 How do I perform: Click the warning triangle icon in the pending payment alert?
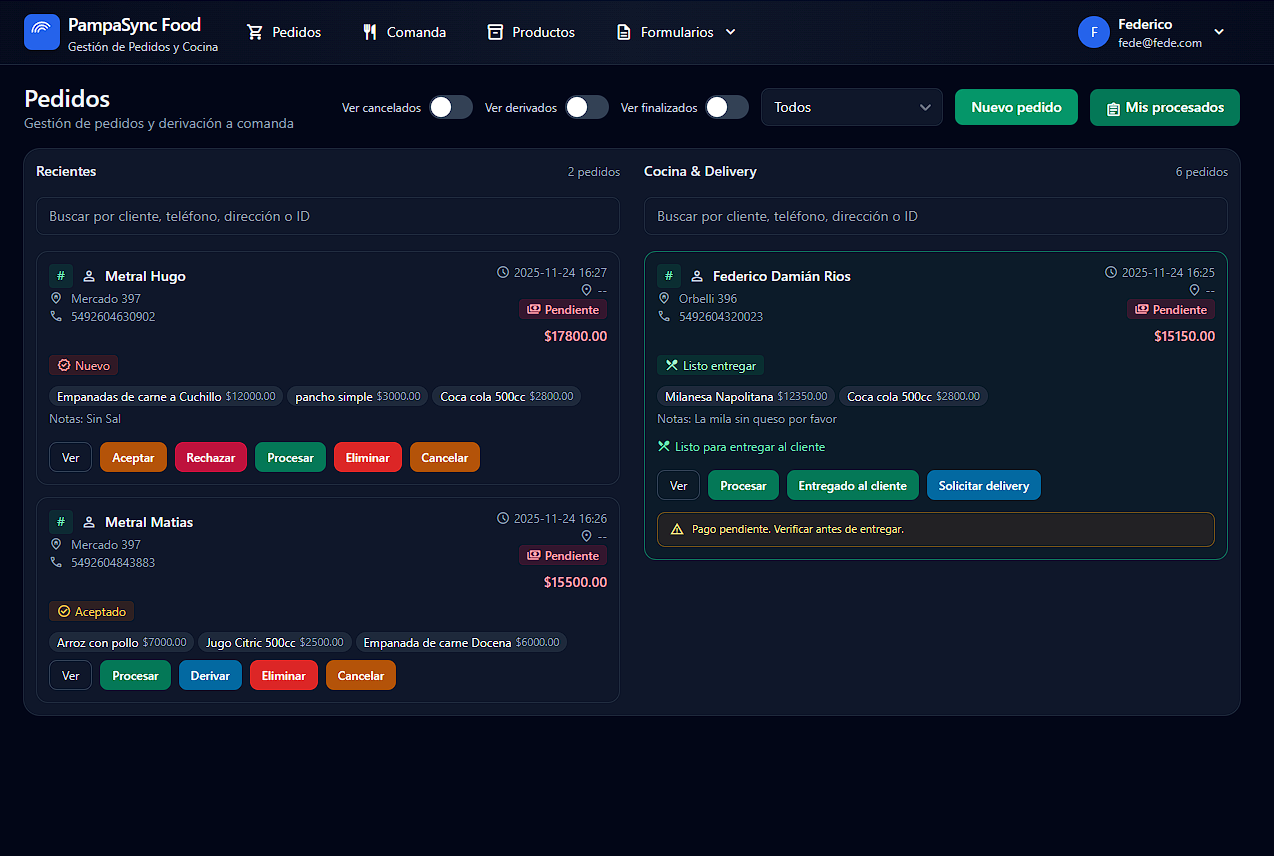pos(677,529)
